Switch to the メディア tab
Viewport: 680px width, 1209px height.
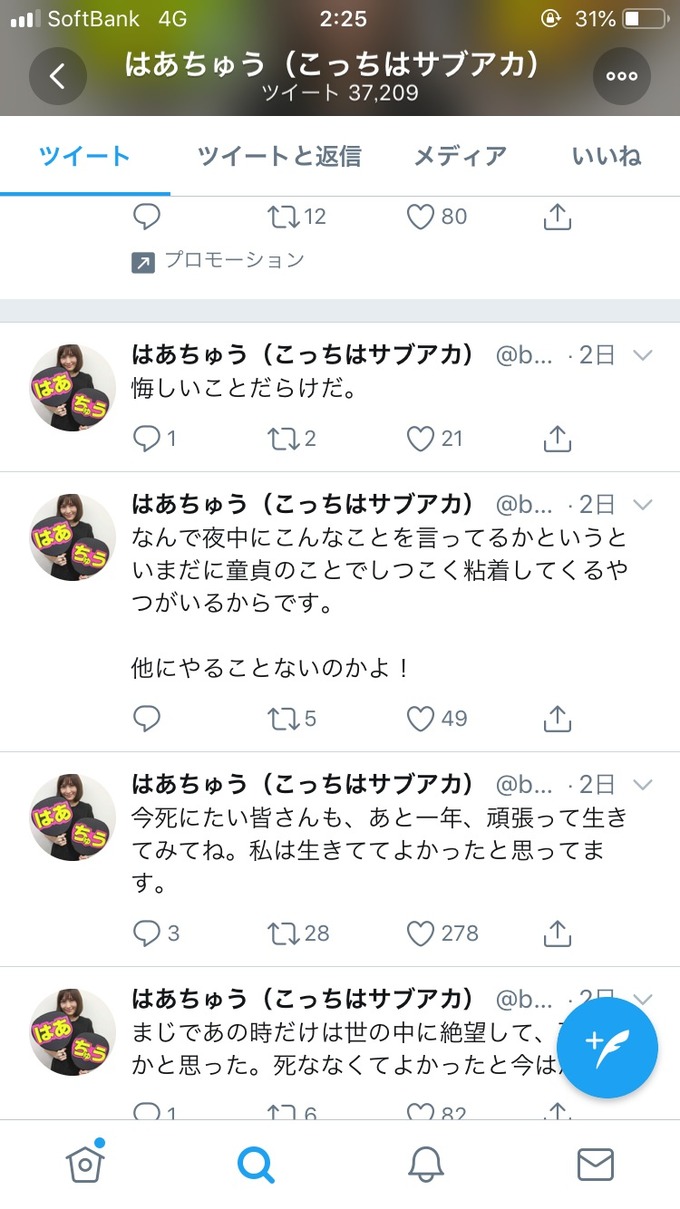click(460, 156)
